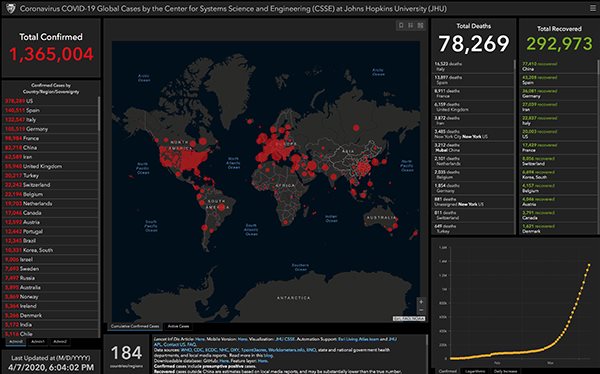600x374 pixels.
Task: Open the hamburger menu in the header
Action: click(593, 8)
